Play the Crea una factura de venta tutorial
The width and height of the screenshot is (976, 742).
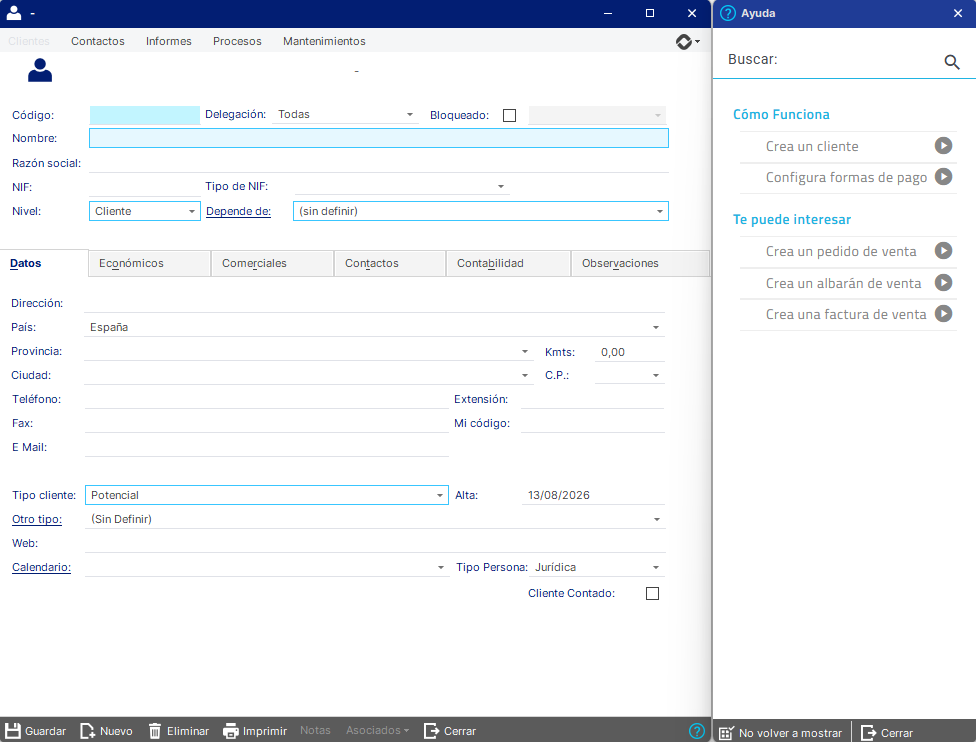click(x=943, y=314)
